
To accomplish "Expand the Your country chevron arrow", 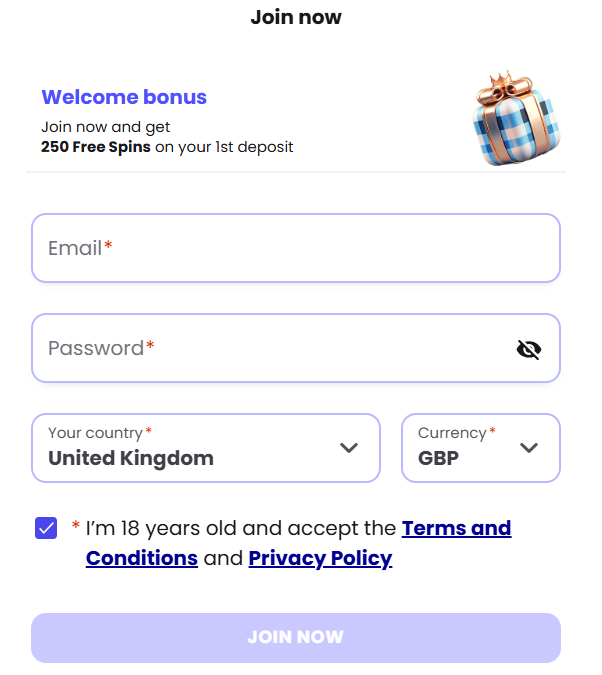I will (349, 448).
